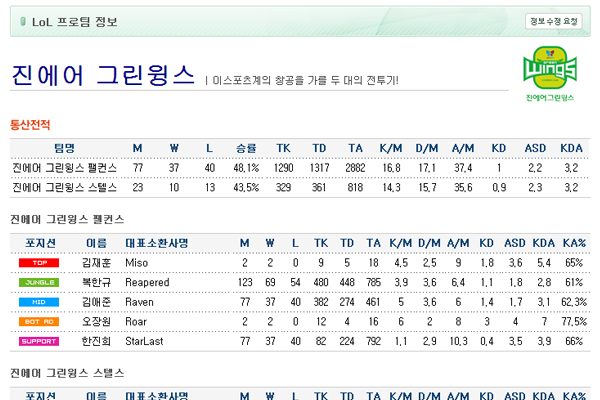Click the Jin Air Green Wings team logo
This screenshot has width=600, height=400.
[x=550, y=68]
